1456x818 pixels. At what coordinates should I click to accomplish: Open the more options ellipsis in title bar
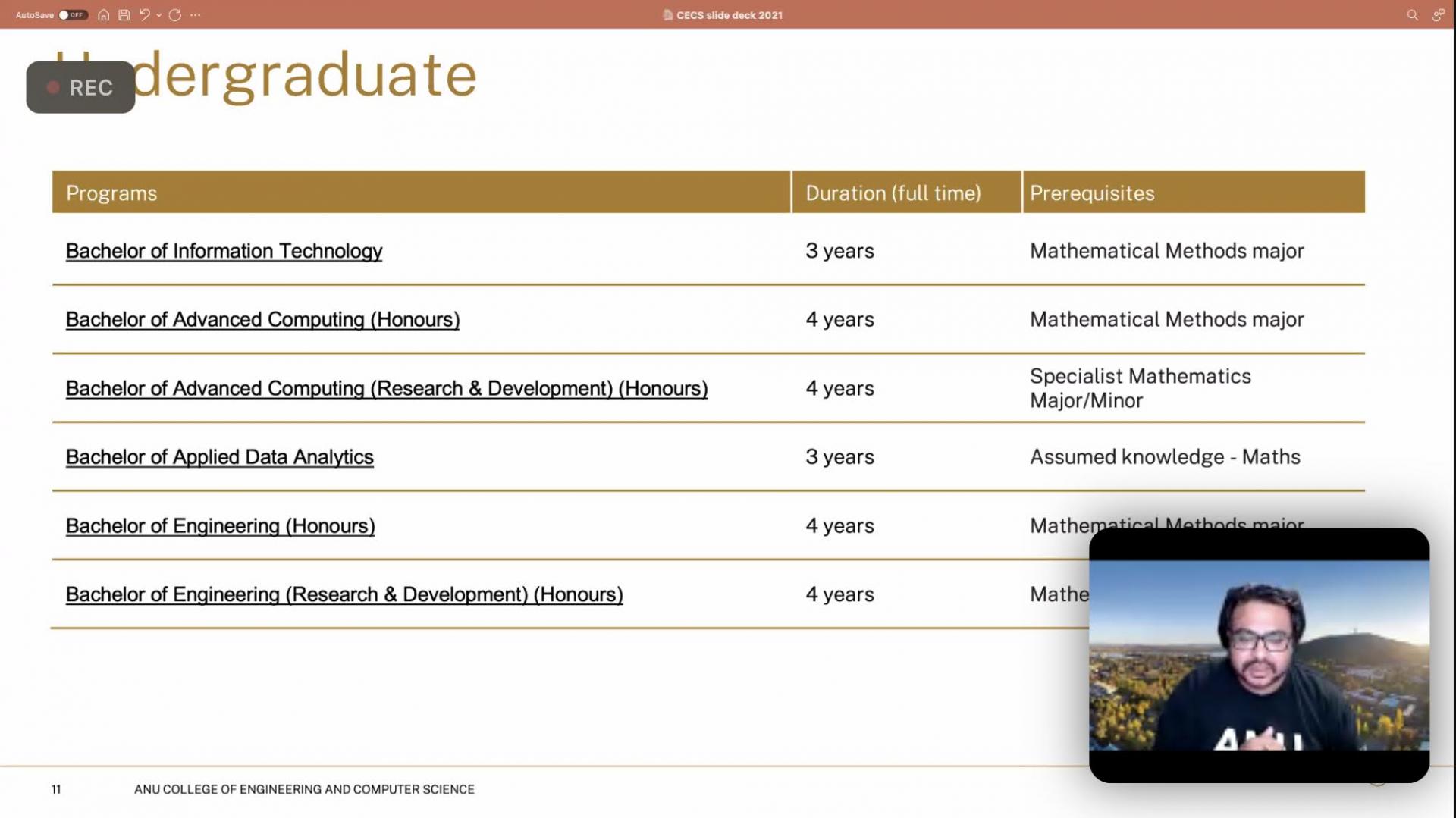(196, 15)
